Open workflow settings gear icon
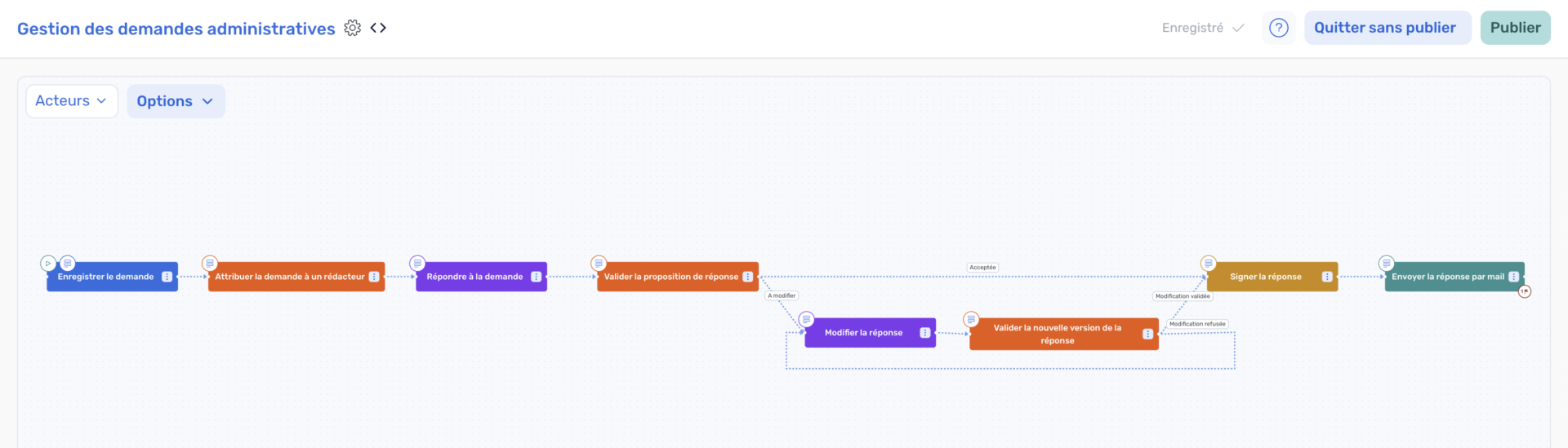This screenshot has width=1568, height=448. [x=352, y=28]
